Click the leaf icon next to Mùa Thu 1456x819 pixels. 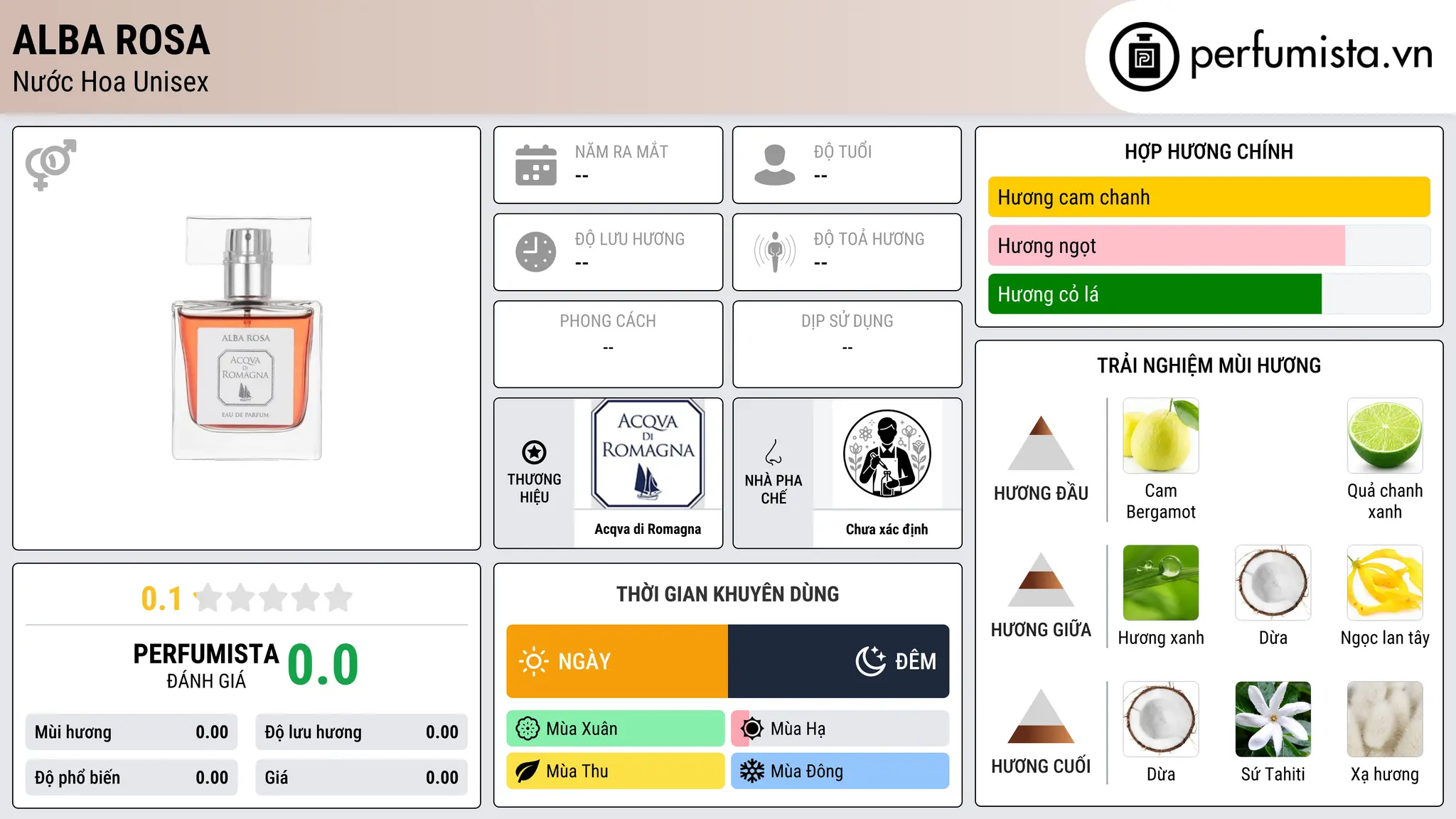point(528,771)
